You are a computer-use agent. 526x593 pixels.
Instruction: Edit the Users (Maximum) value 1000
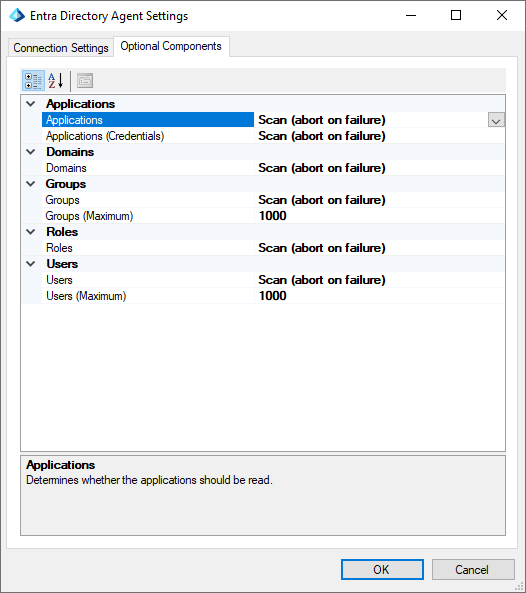point(379,296)
